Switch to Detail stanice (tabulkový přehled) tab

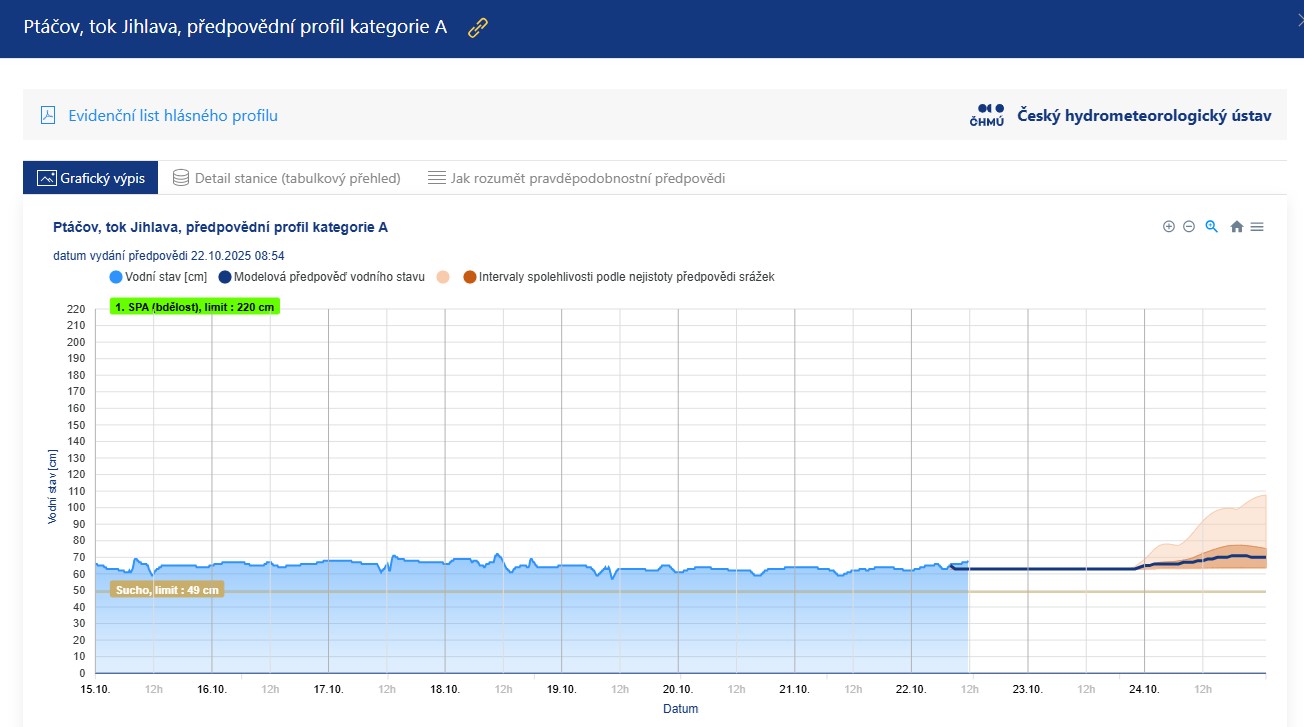coord(286,178)
